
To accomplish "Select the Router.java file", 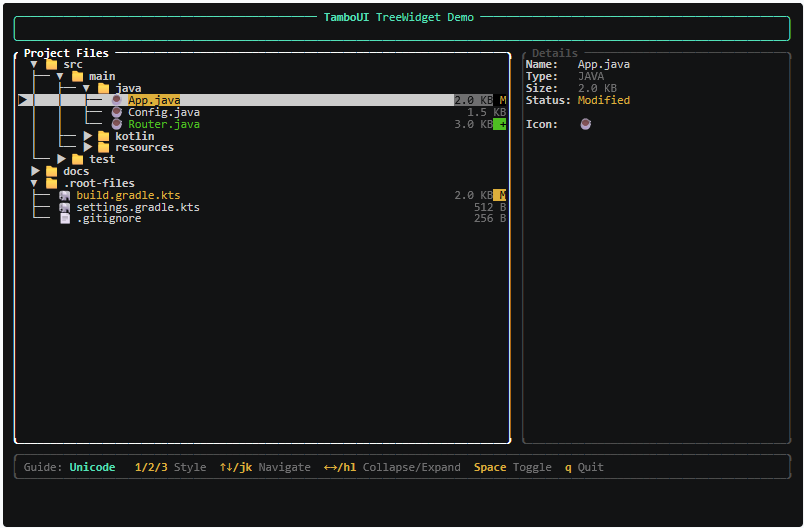I will tap(164, 124).
